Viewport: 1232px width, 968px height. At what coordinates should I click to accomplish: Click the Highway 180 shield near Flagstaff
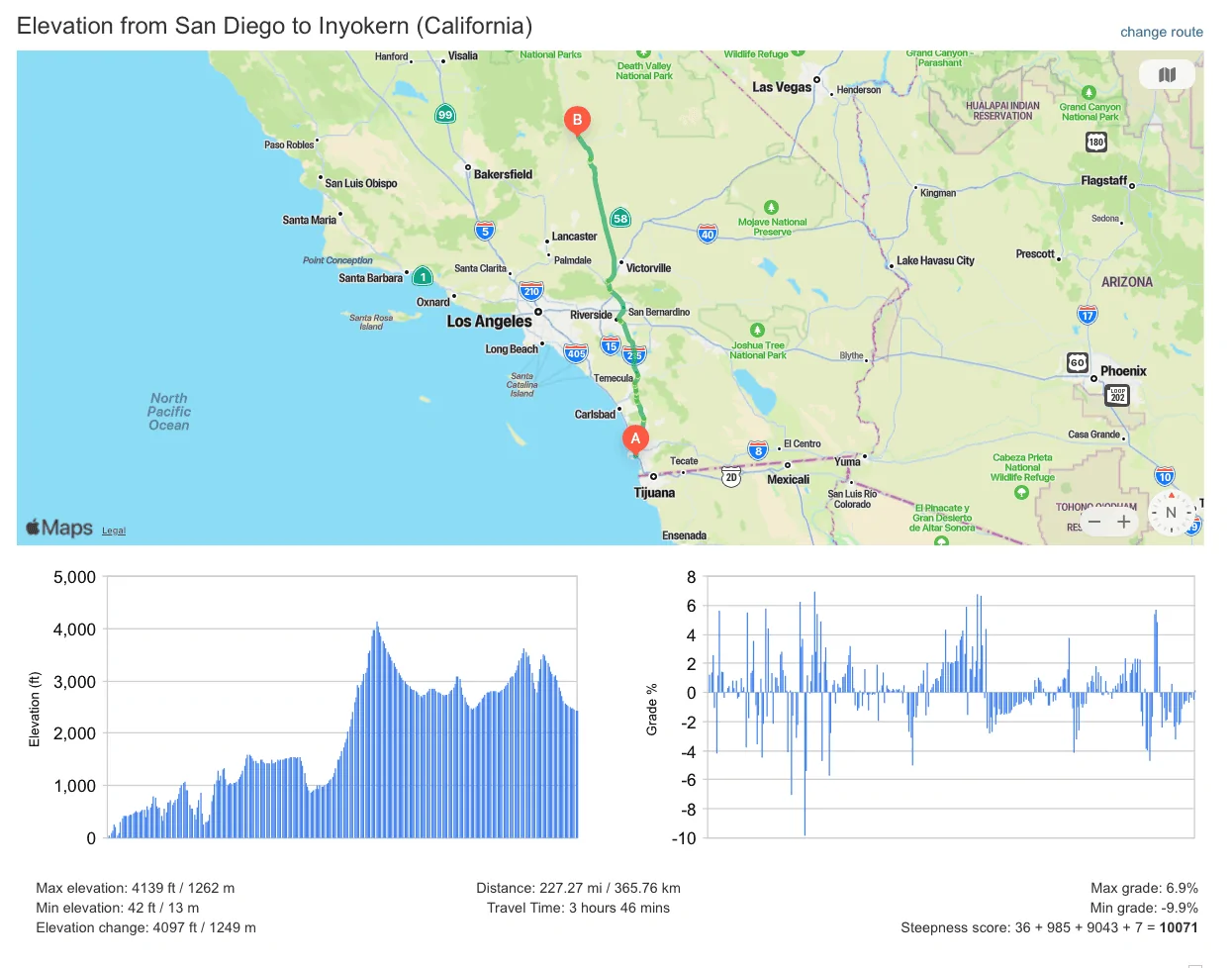tap(1096, 142)
